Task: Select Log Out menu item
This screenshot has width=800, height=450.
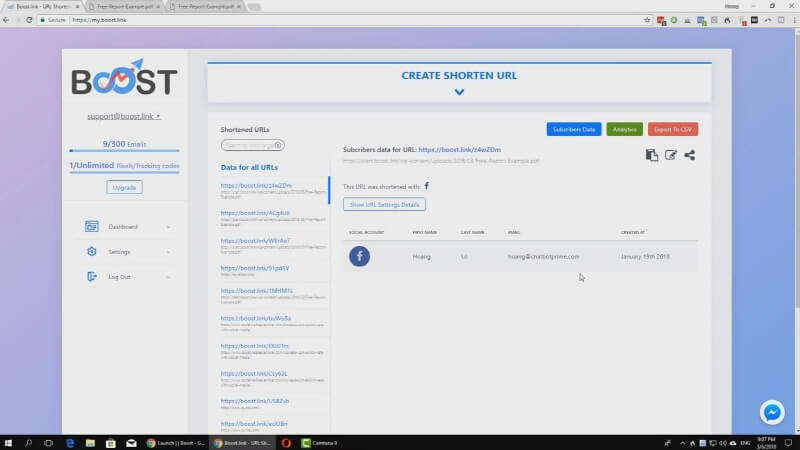Action: point(119,277)
